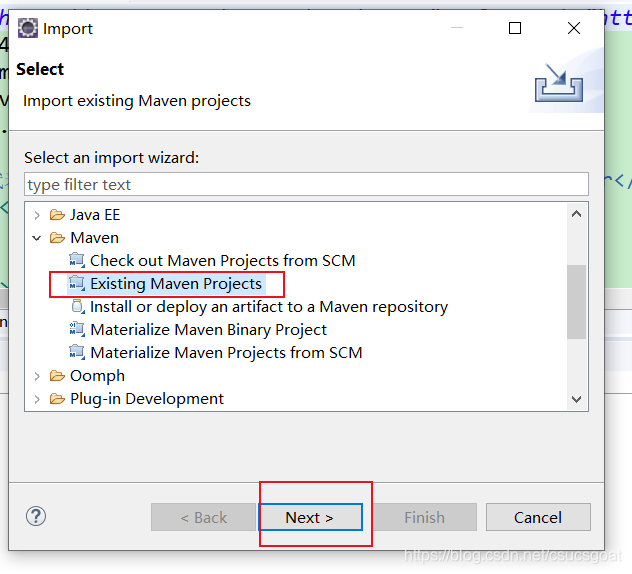
Task: Select the Oomph folder icon
Action: (57, 376)
